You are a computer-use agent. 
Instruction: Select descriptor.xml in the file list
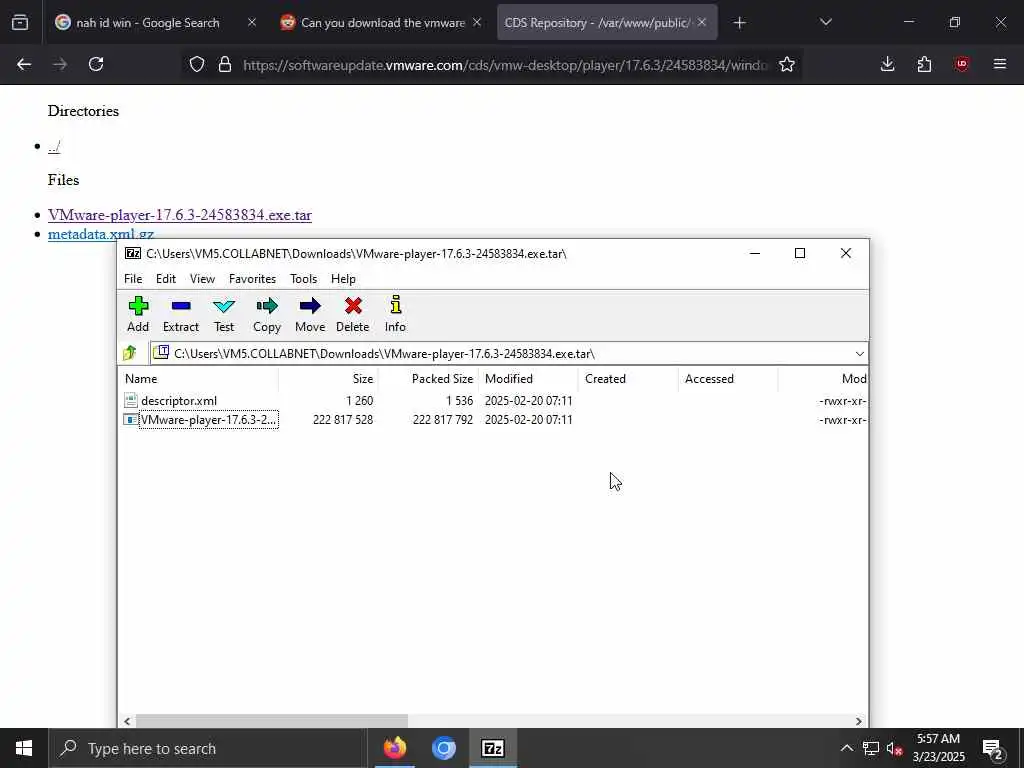[x=179, y=401]
